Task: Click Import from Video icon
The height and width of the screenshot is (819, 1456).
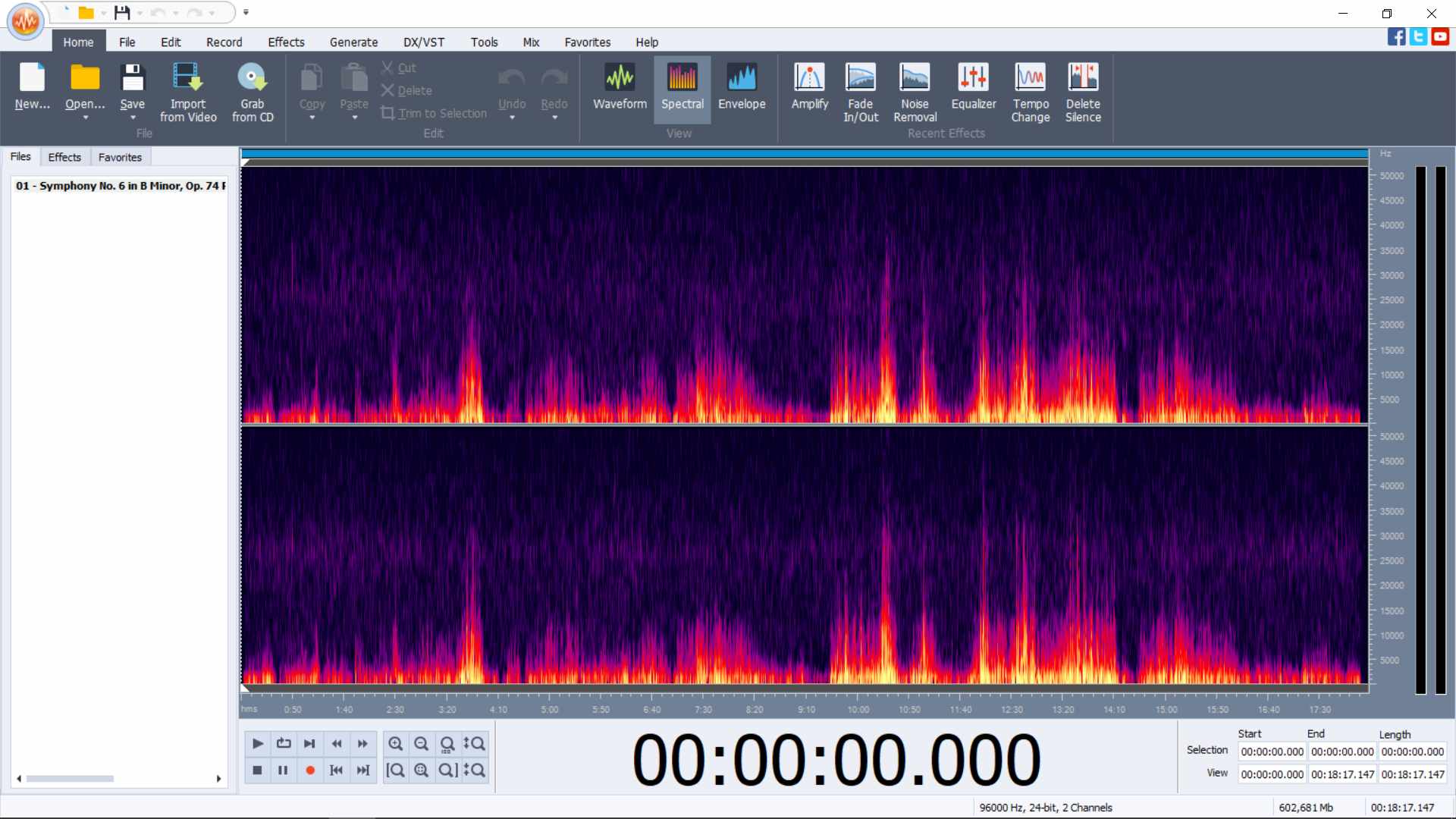Action: point(187,77)
